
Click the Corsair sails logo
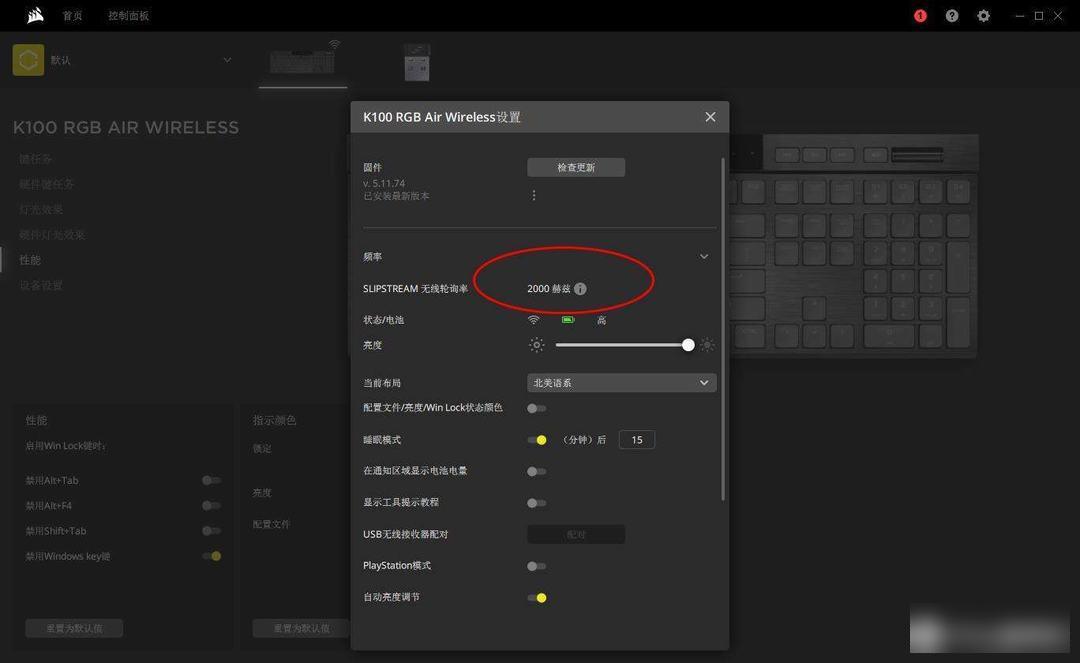(x=35, y=15)
